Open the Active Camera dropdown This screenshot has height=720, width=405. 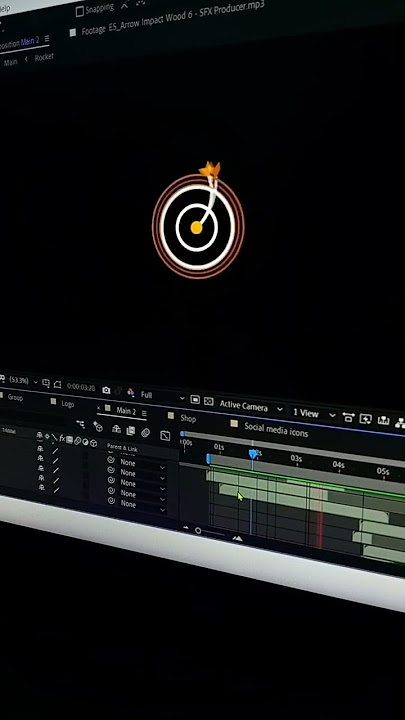pos(250,407)
